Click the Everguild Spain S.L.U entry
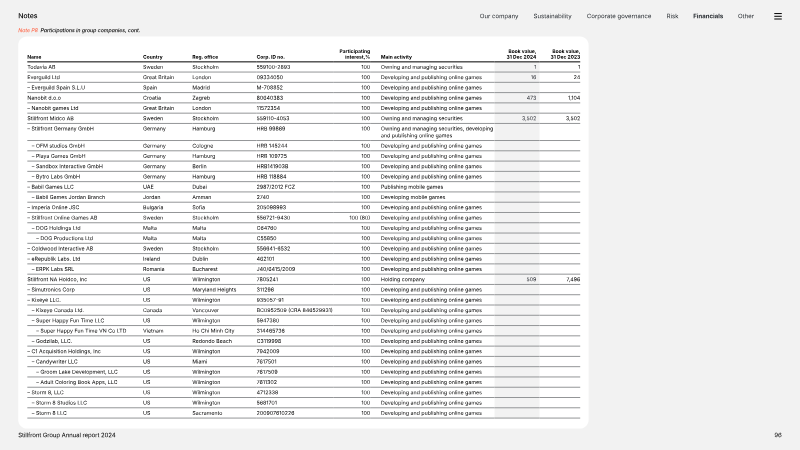This screenshot has width=800, height=450. point(56,88)
